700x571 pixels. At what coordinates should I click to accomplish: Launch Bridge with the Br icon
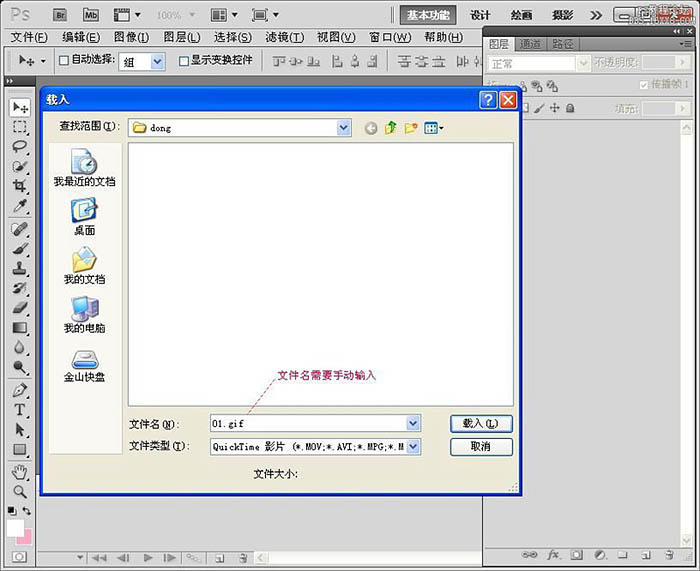point(59,15)
